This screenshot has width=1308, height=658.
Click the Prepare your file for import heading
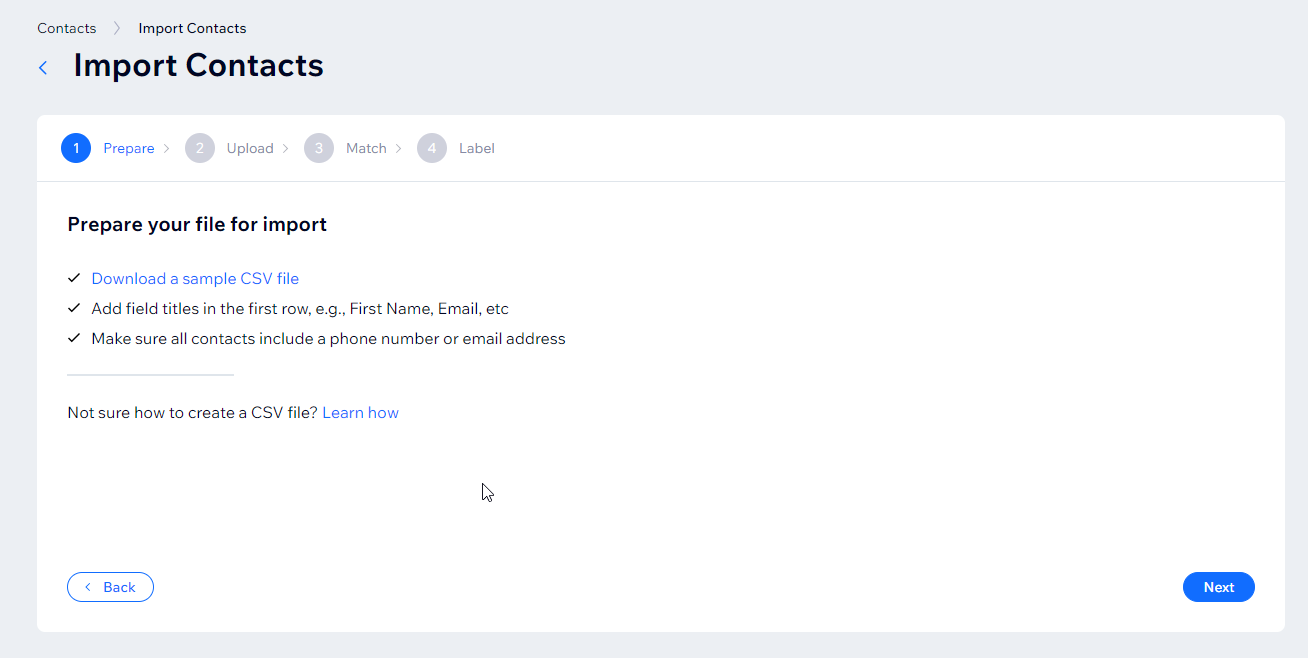197,224
